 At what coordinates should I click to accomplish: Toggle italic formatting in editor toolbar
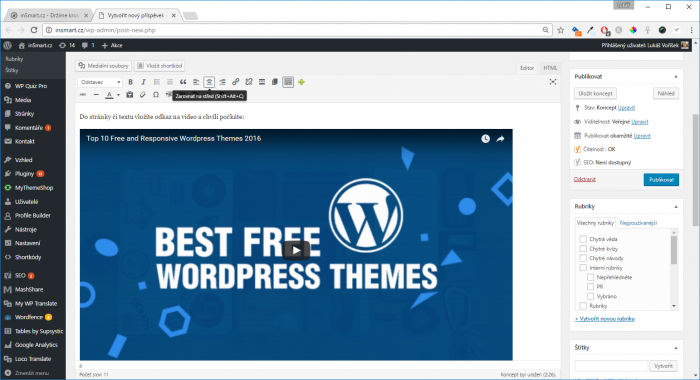[143, 82]
